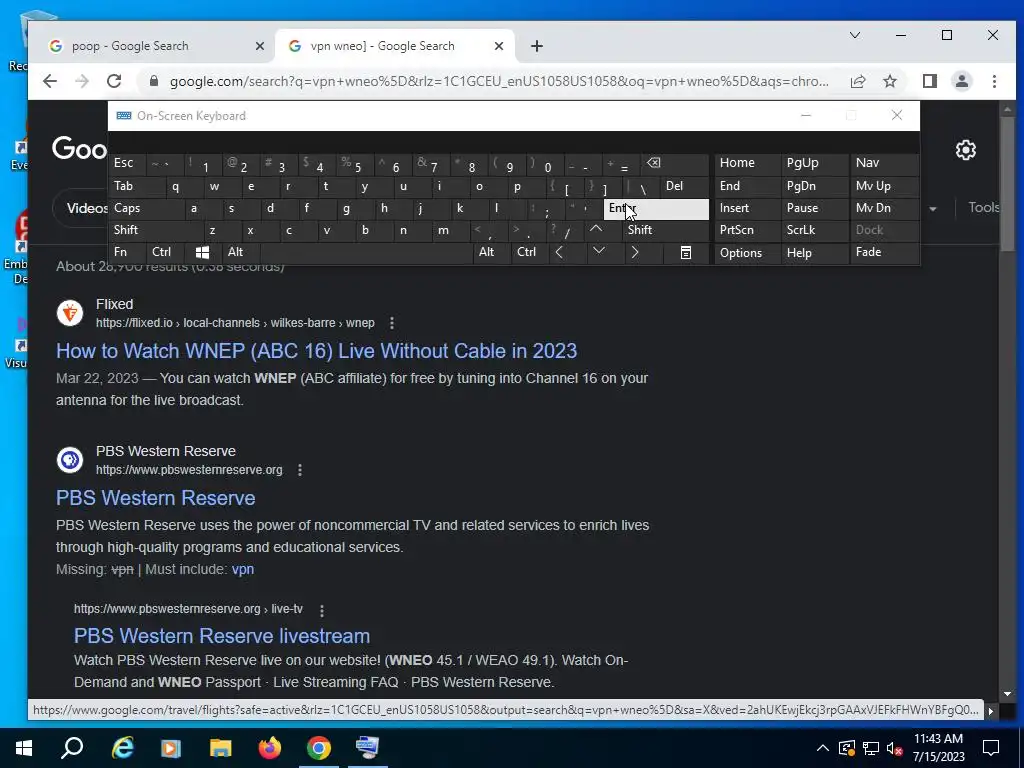Show hidden system tray icons
Screen dimensions: 1024x768
(x=823, y=748)
